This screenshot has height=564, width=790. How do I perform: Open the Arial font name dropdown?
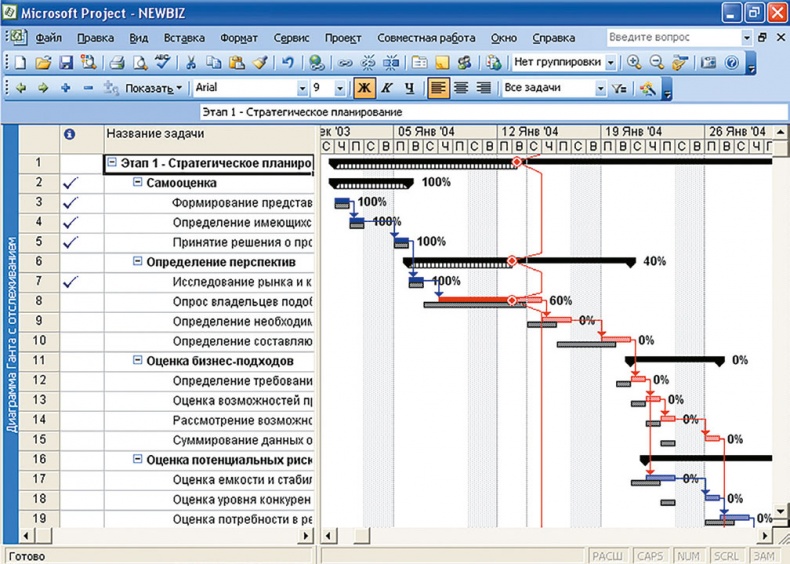(304, 88)
